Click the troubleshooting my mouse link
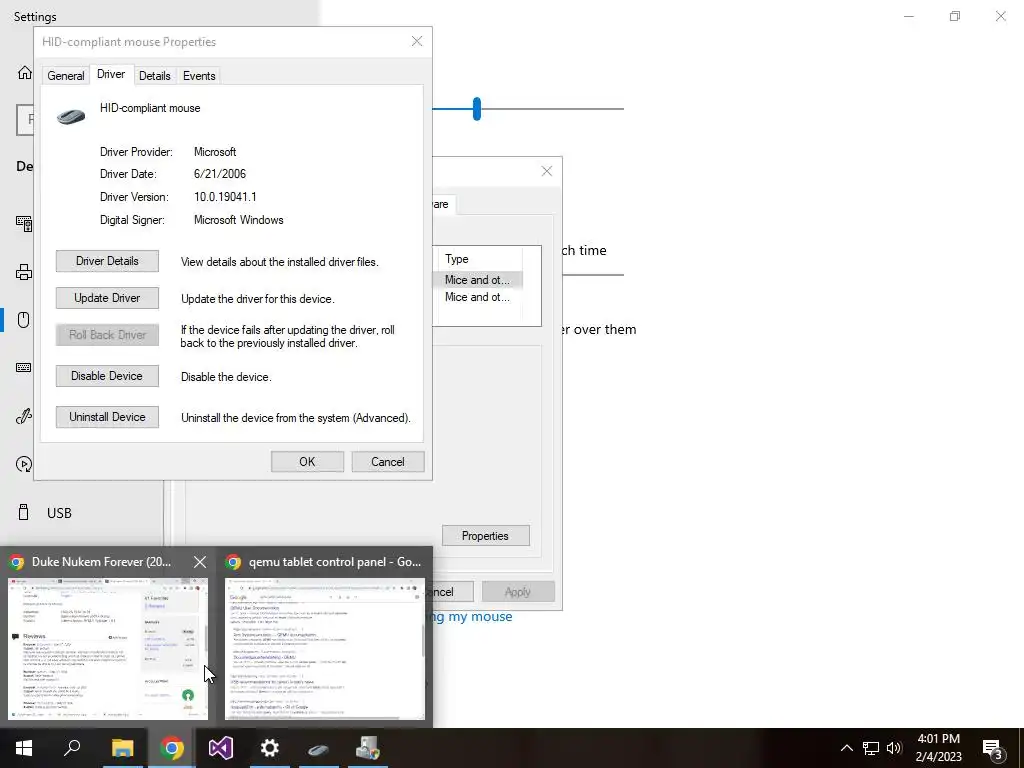This screenshot has width=1024, height=768. click(x=472, y=616)
